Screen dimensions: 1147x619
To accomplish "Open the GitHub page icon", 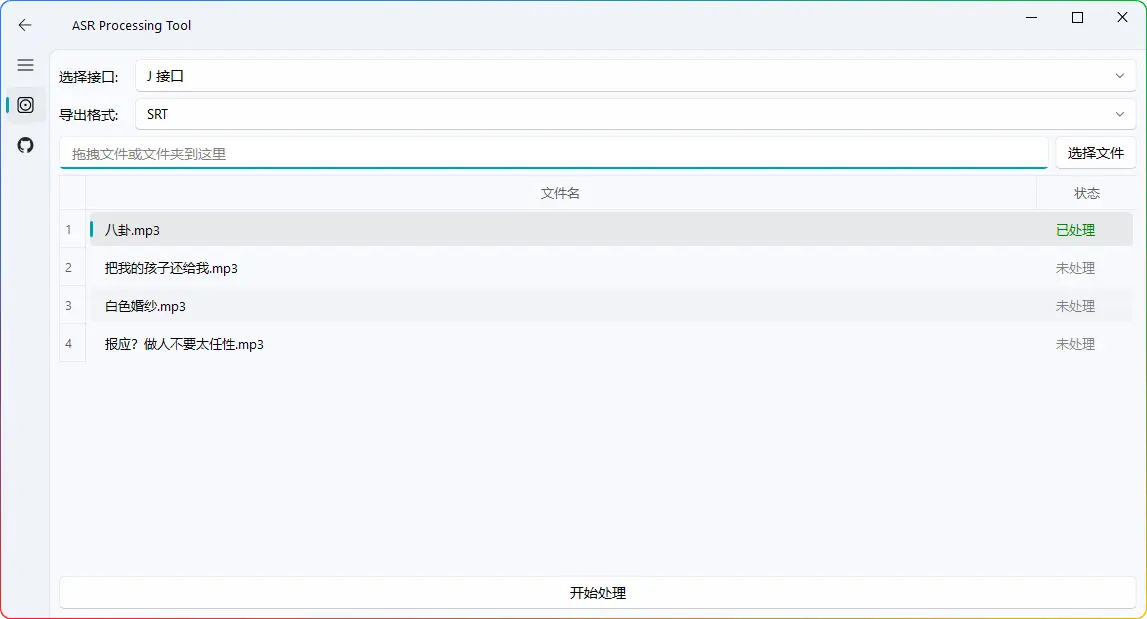I will (25, 145).
